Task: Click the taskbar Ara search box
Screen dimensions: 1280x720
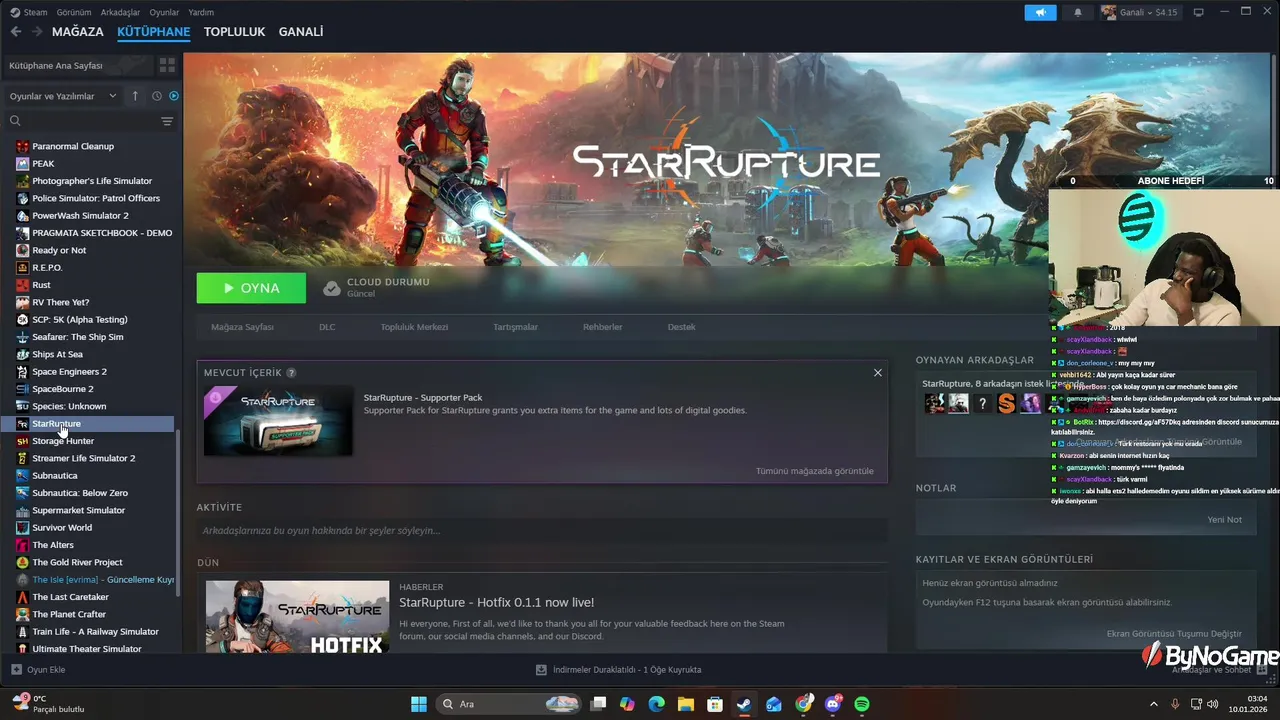Action: [x=510, y=704]
